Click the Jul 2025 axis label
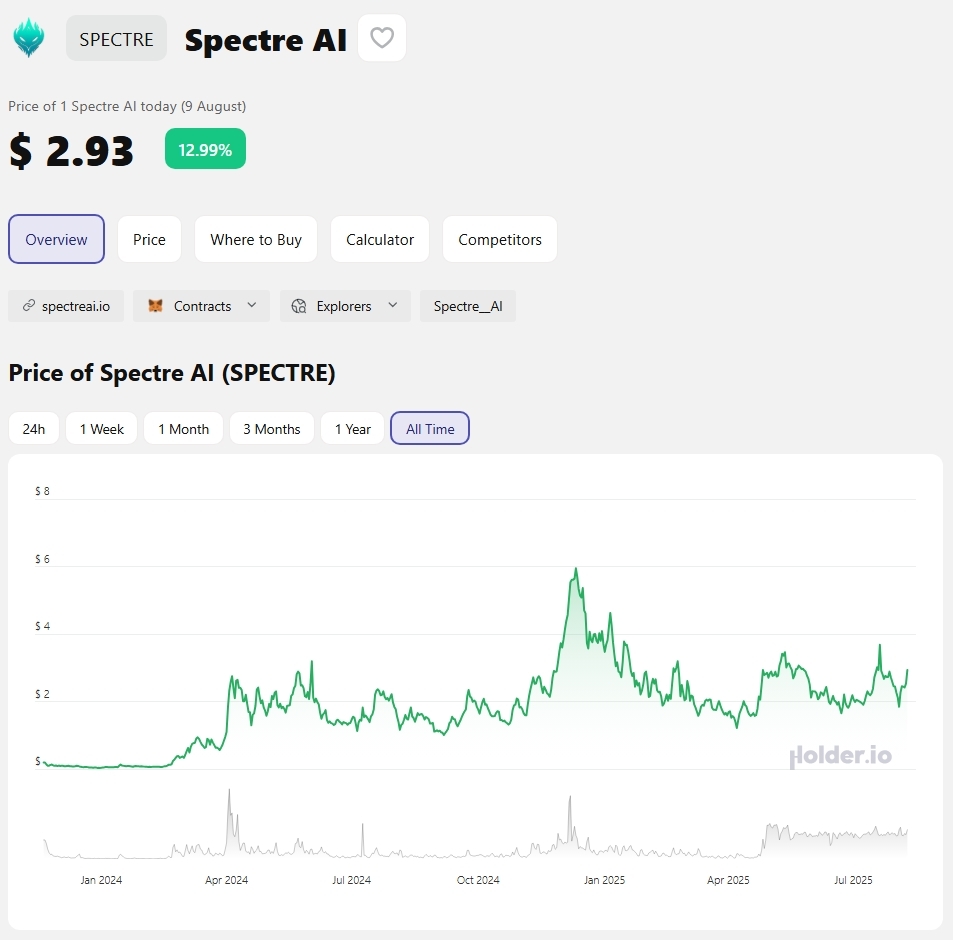This screenshot has height=940, width=953. tap(853, 880)
